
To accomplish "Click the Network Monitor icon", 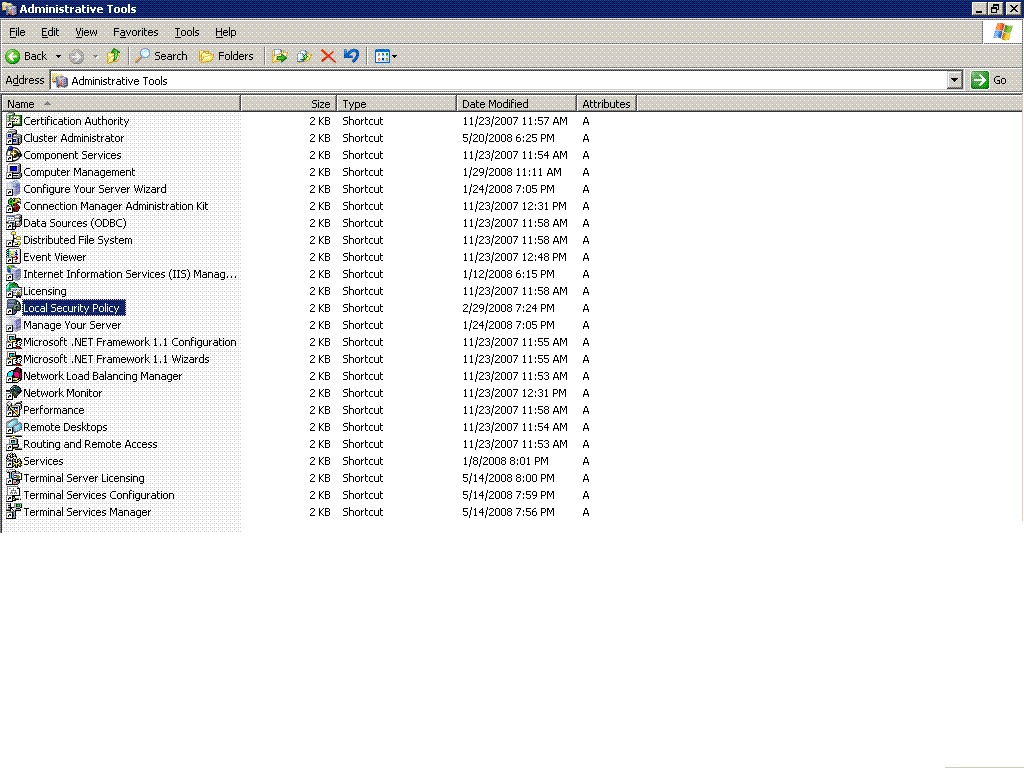I will pos(14,392).
